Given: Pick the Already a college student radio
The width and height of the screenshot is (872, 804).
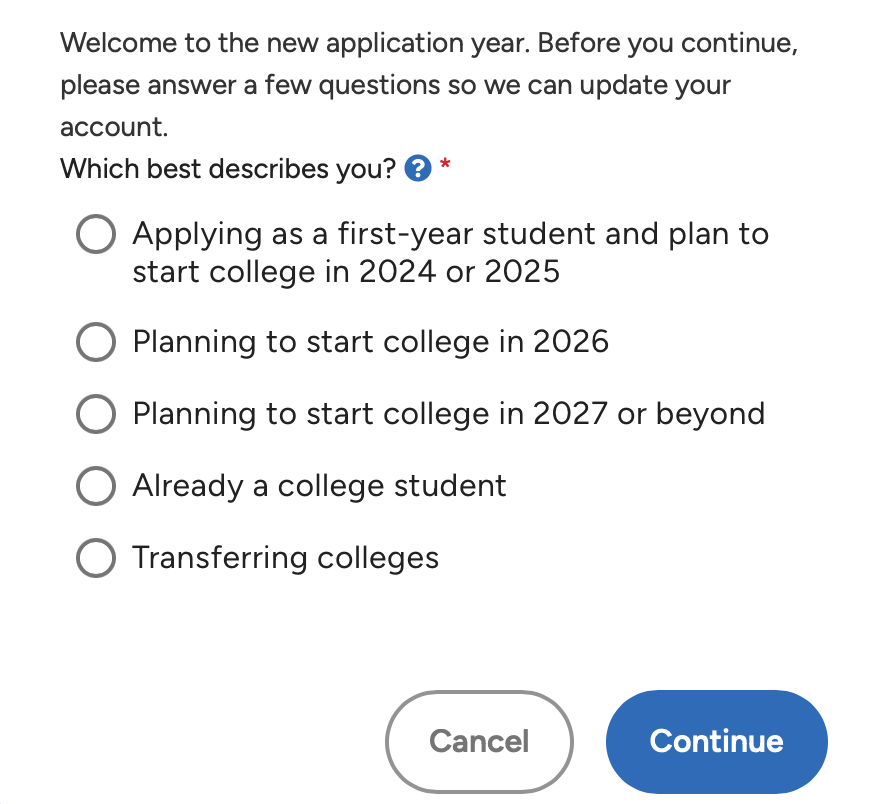Looking at the screenshot, I should 96,486.
